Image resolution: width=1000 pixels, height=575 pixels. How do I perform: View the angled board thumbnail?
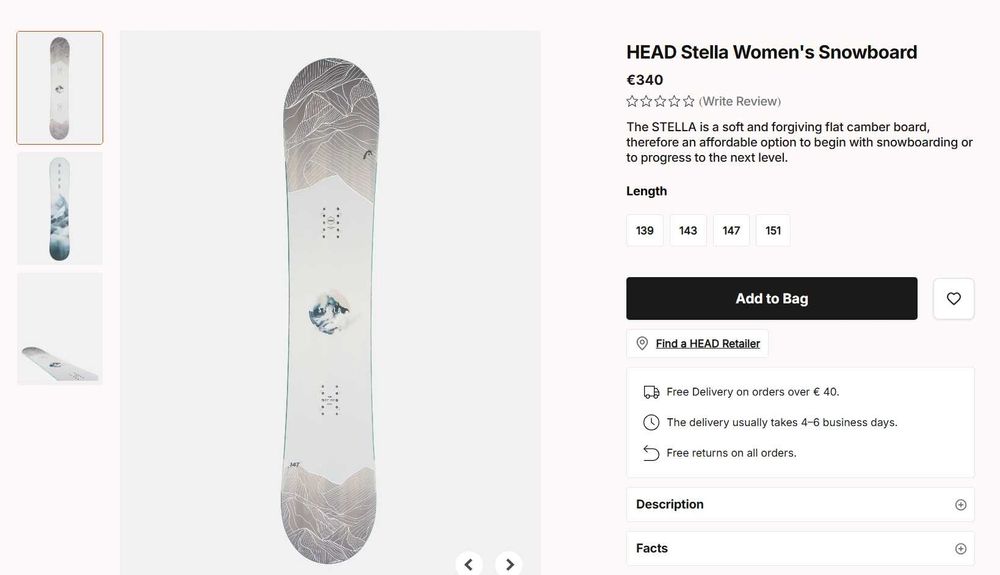pyautogui.click(x=60, y=329)
